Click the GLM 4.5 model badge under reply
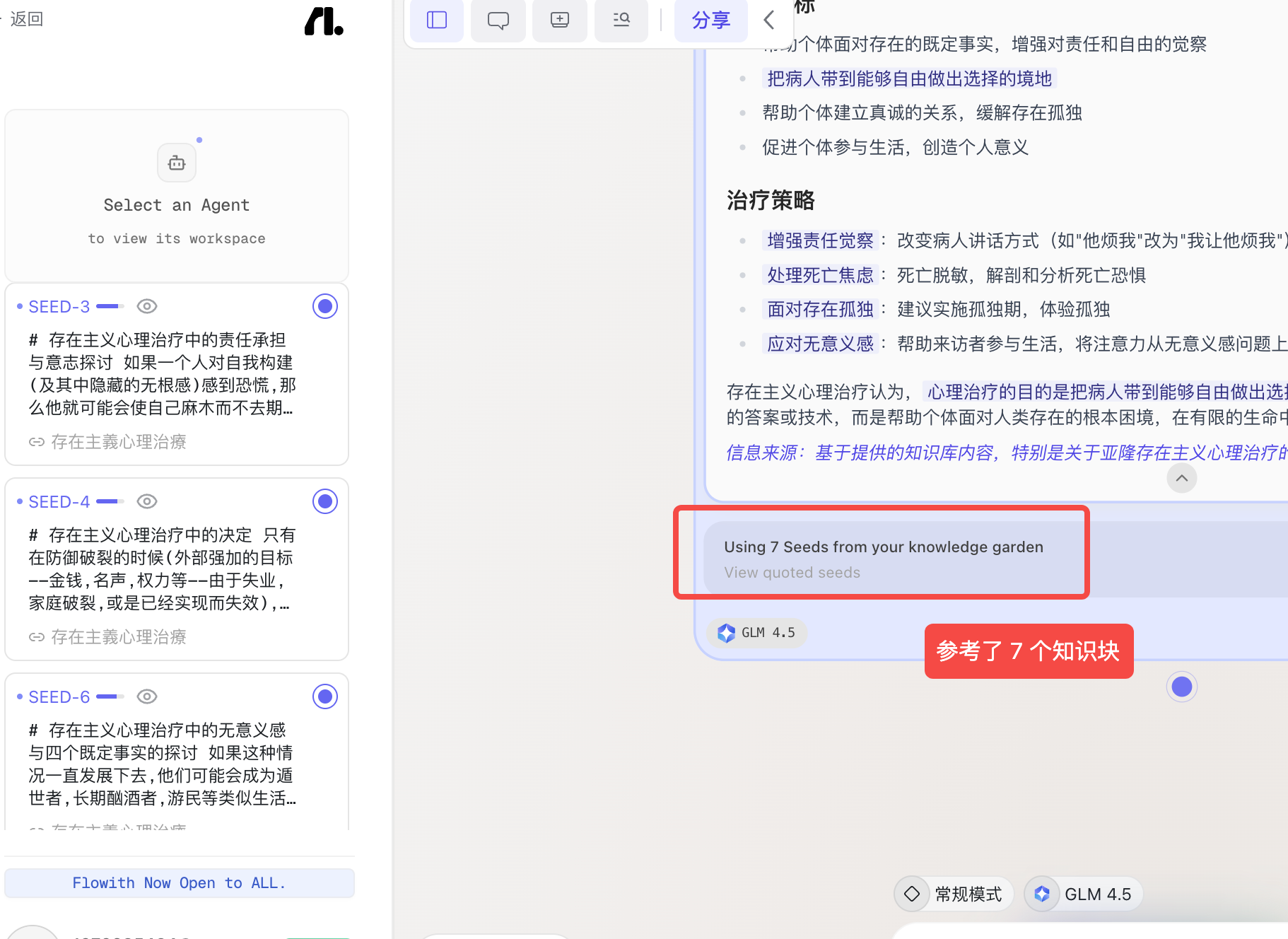 [x=756, y=632]
